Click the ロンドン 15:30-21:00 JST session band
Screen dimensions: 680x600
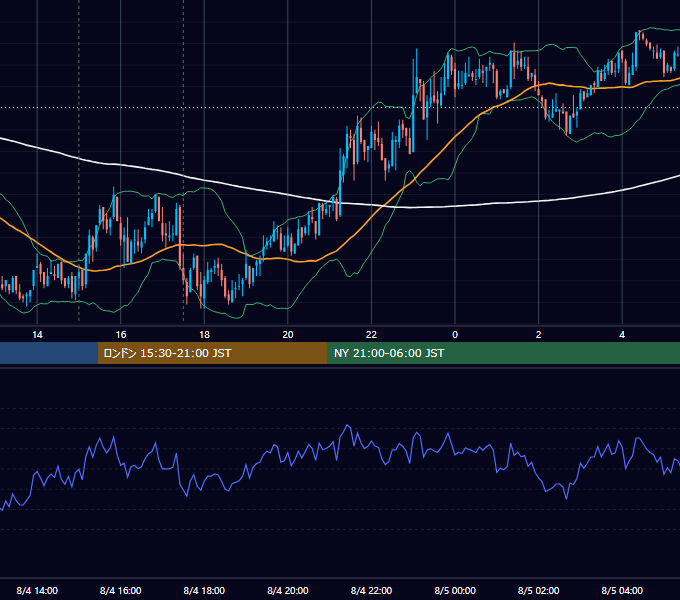pyautogui.click(x=212, y=353)
